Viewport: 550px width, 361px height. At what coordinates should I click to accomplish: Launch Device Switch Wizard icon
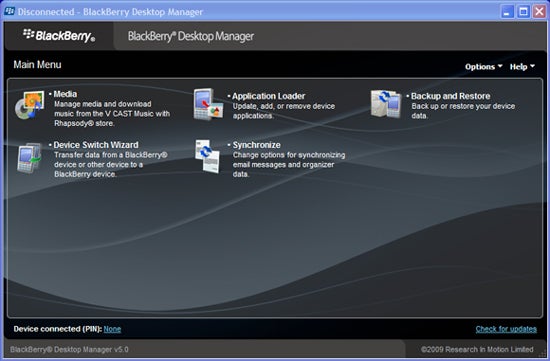click(x=29, y=158)
